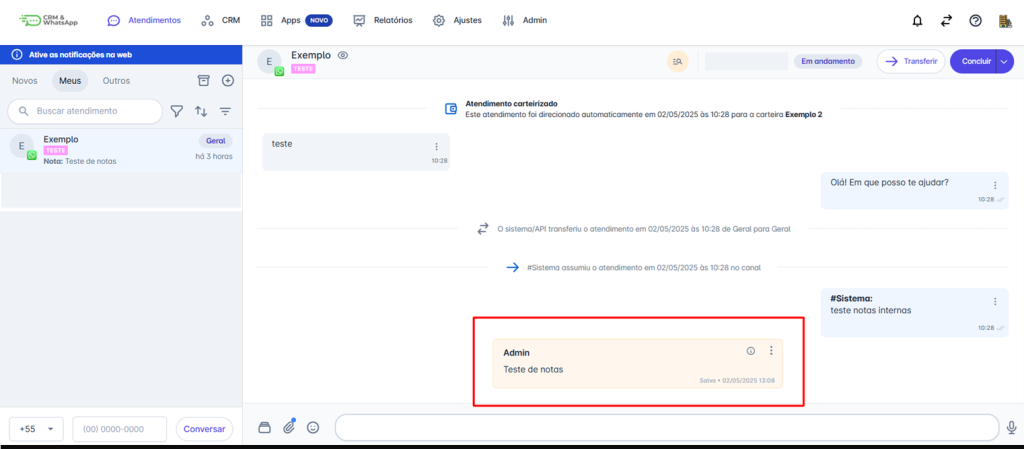Image resolution: width=1024 pixels, height=449 pixels.
Task: Click the help question mark icon
Action: coord(976,20)
